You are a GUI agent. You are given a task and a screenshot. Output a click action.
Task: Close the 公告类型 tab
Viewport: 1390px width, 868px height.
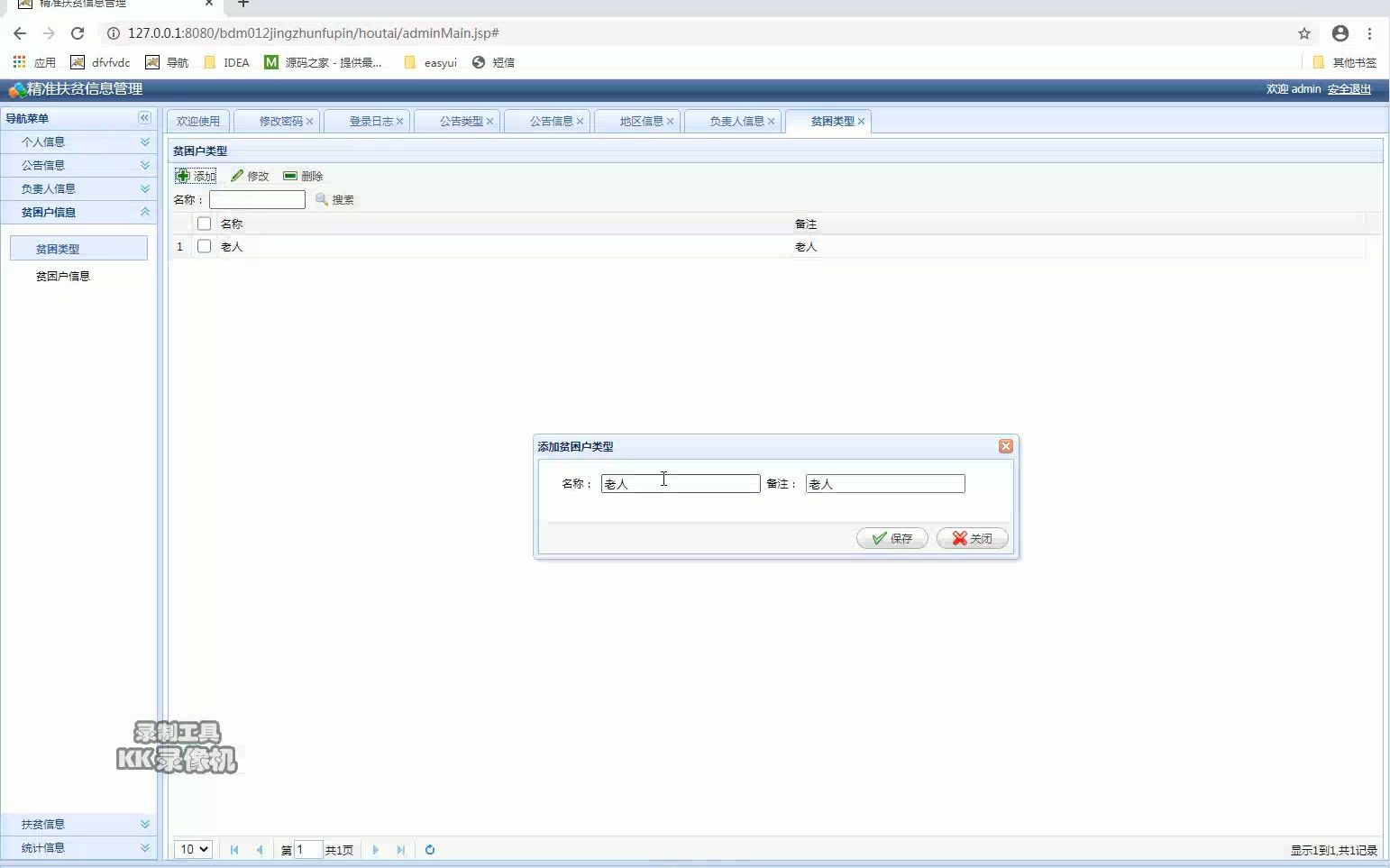click(489, 122)
